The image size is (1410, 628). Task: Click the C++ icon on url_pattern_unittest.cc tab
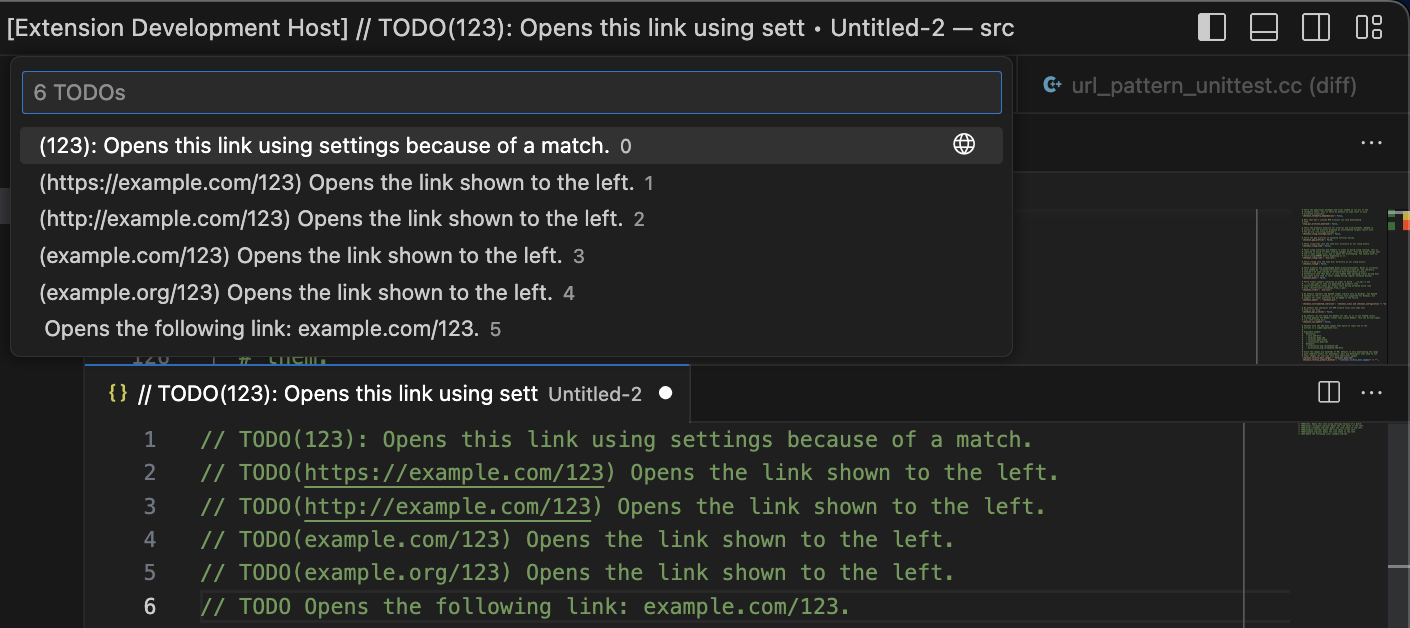point(1052,85)
